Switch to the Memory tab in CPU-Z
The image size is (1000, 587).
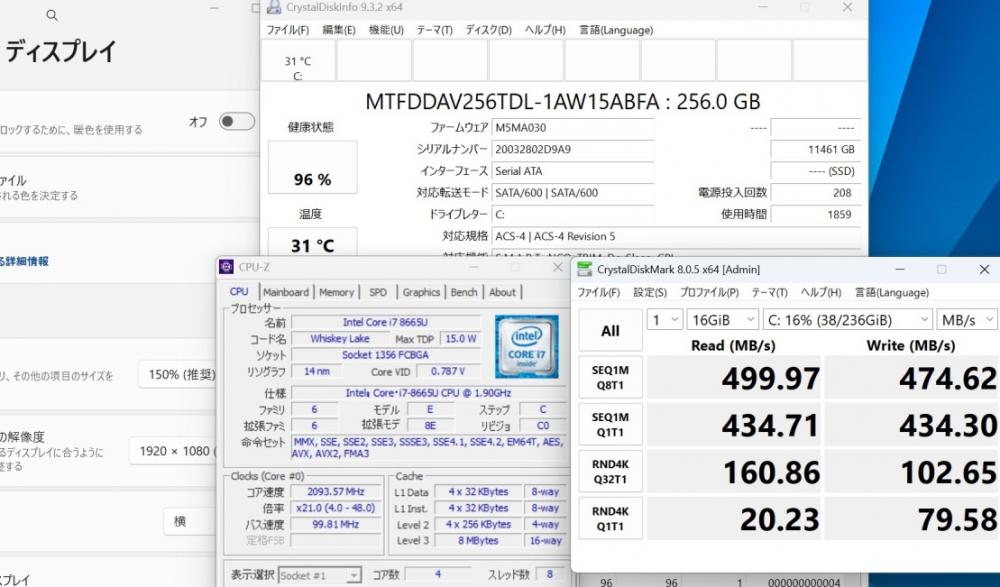pos(336,292)
